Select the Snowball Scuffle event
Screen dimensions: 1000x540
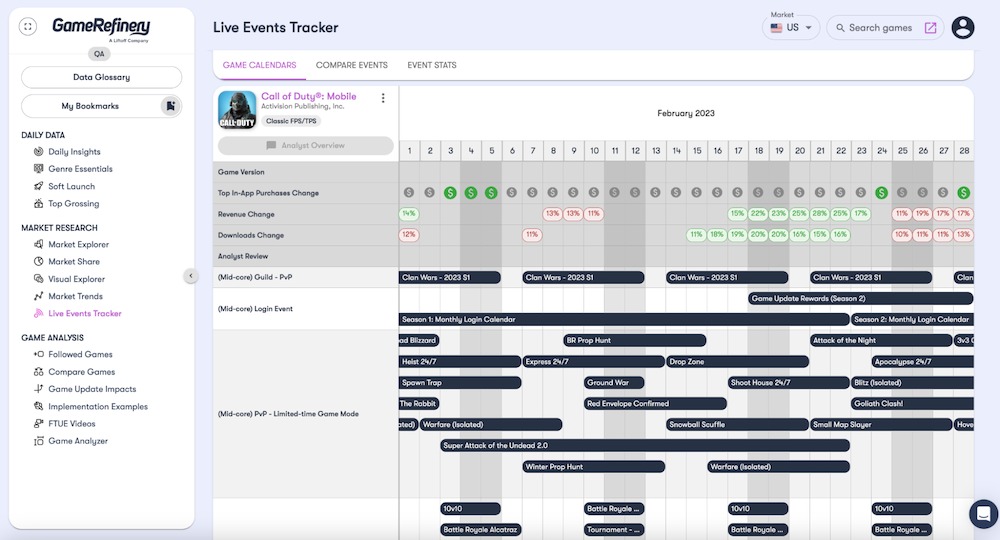737,425
